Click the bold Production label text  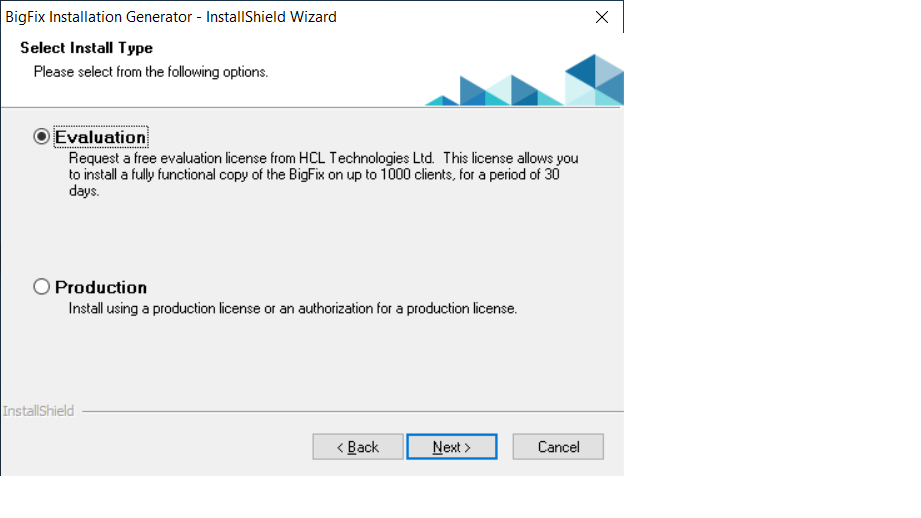point(101,287)
